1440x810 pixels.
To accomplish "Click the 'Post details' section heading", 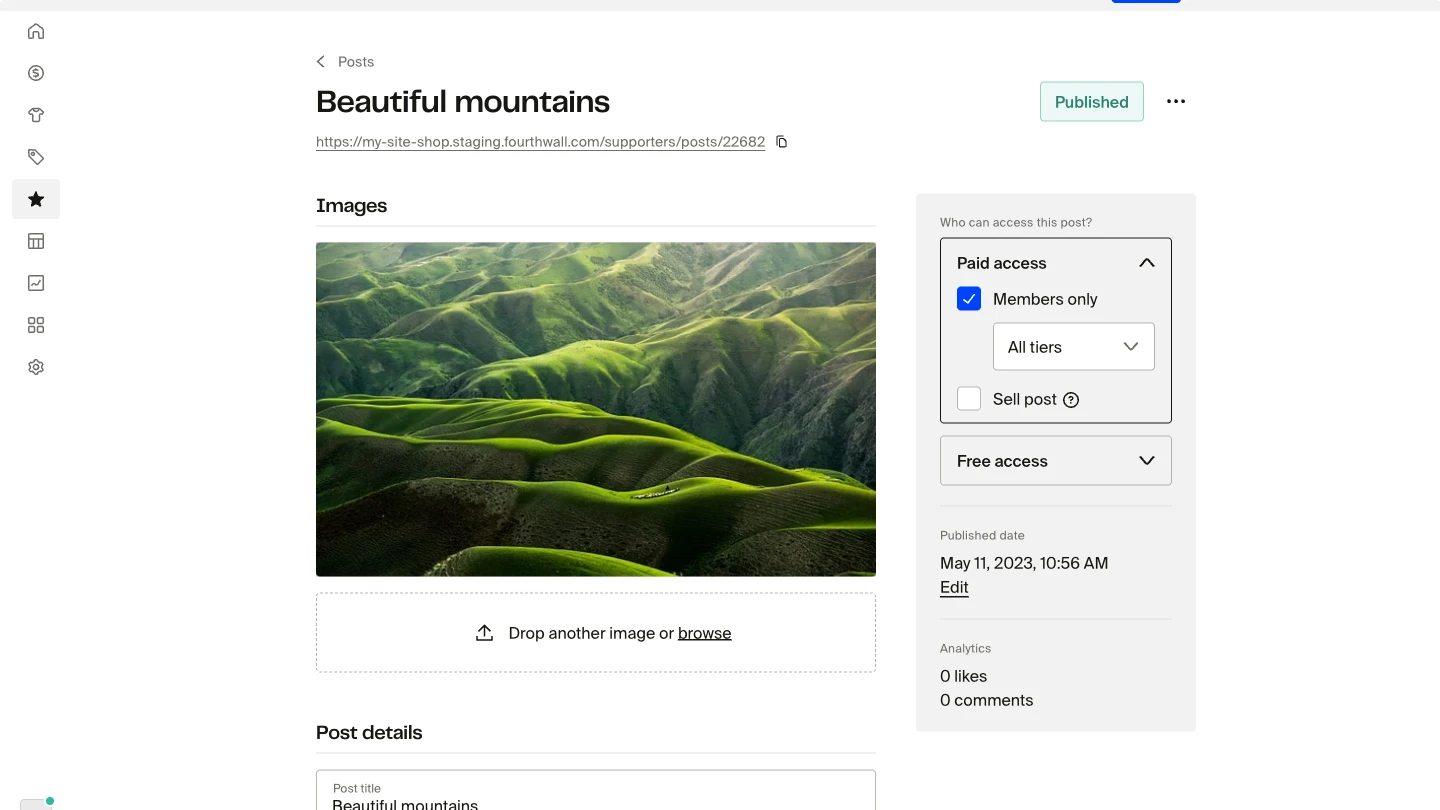I will click(x=369, y=732).
